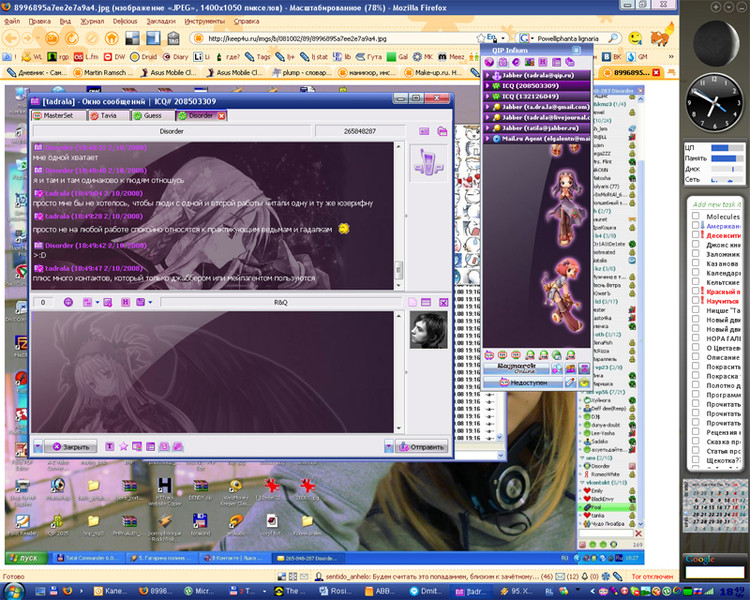Click the Home icon in Firefox toolbar

(111, 38)
